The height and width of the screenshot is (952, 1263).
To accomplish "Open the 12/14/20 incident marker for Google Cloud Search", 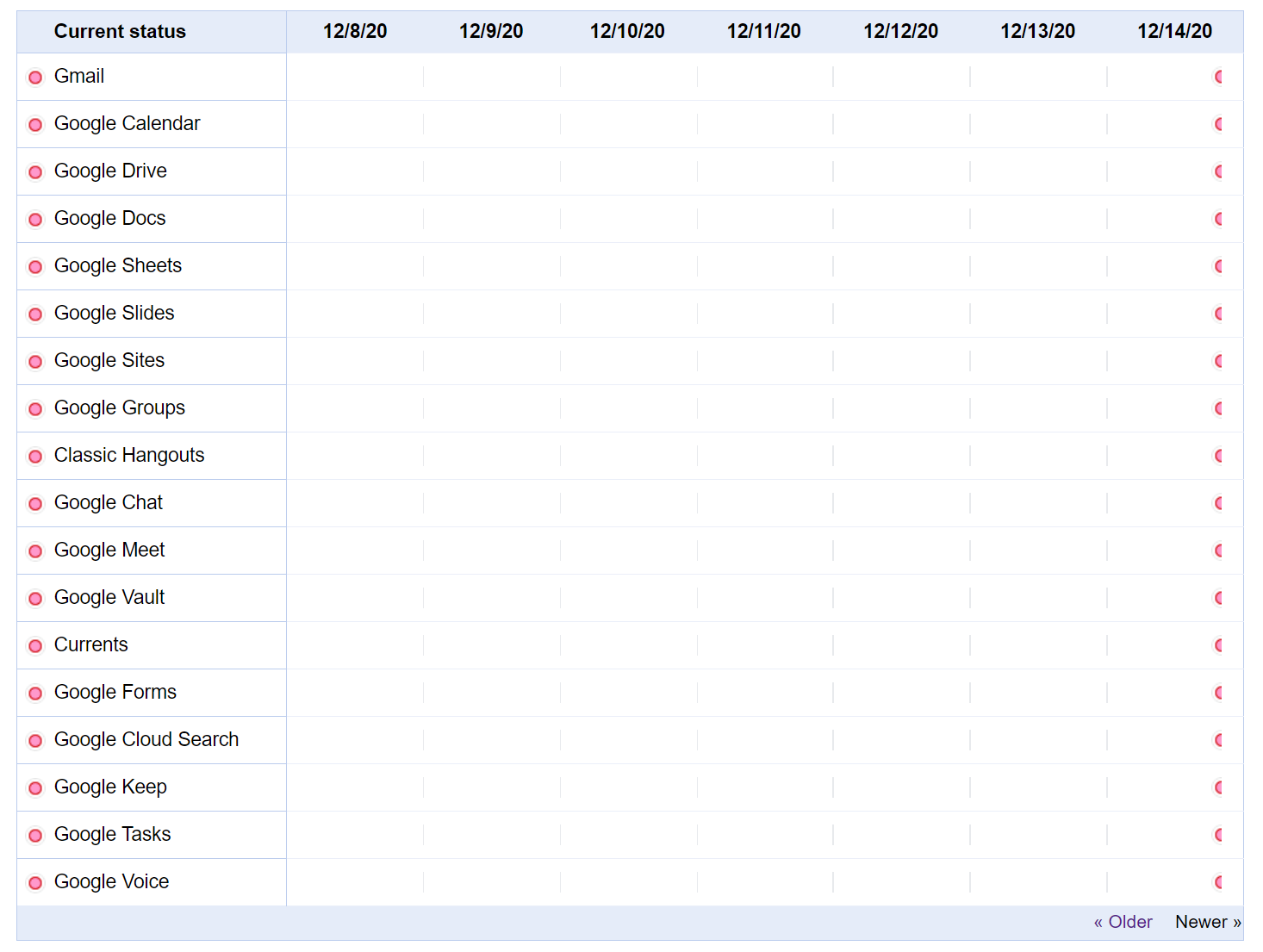I will click(x=1218, y=740).
